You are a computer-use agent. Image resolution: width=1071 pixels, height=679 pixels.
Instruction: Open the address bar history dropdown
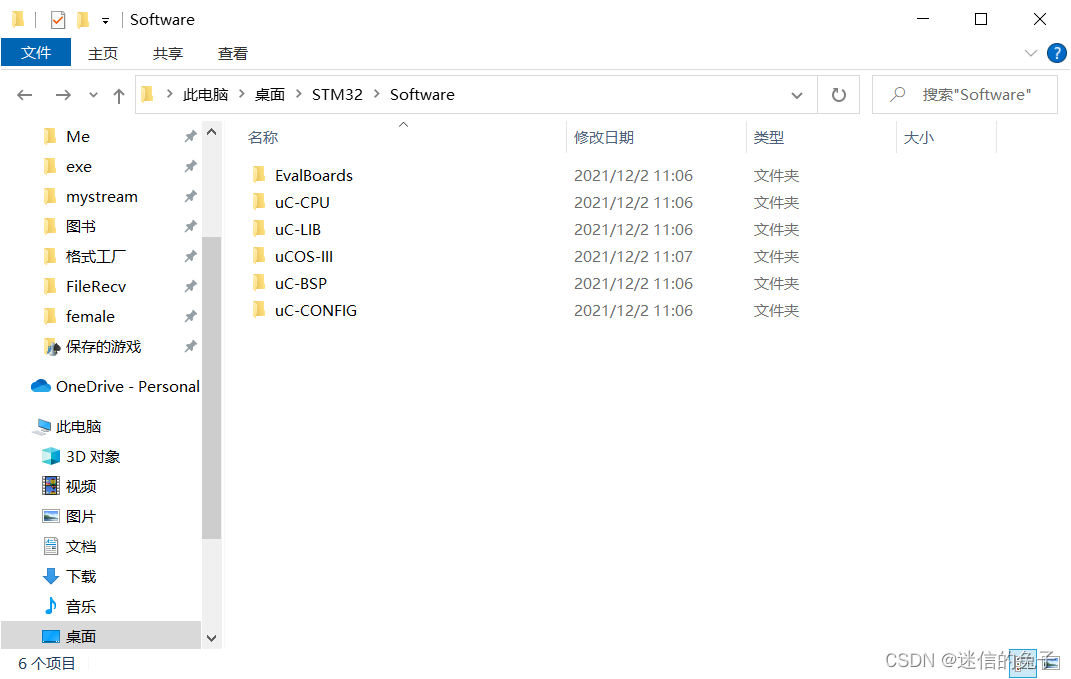click(796, 95)
